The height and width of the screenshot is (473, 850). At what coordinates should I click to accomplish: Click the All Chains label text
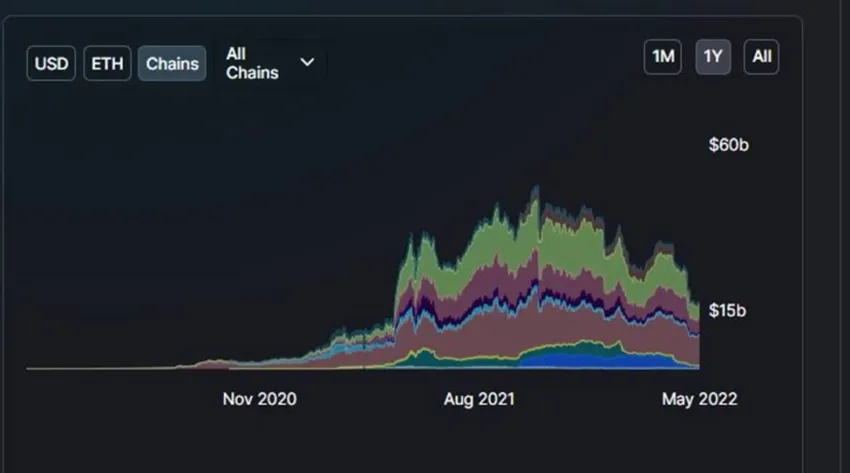(252, 63)
